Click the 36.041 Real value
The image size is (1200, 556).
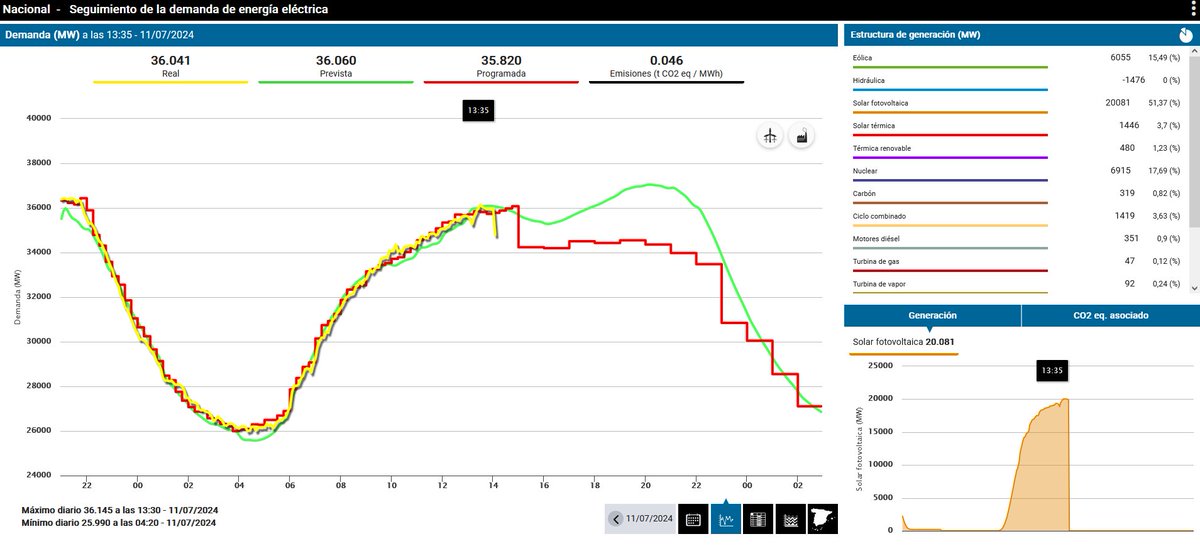tap(170, 60)
